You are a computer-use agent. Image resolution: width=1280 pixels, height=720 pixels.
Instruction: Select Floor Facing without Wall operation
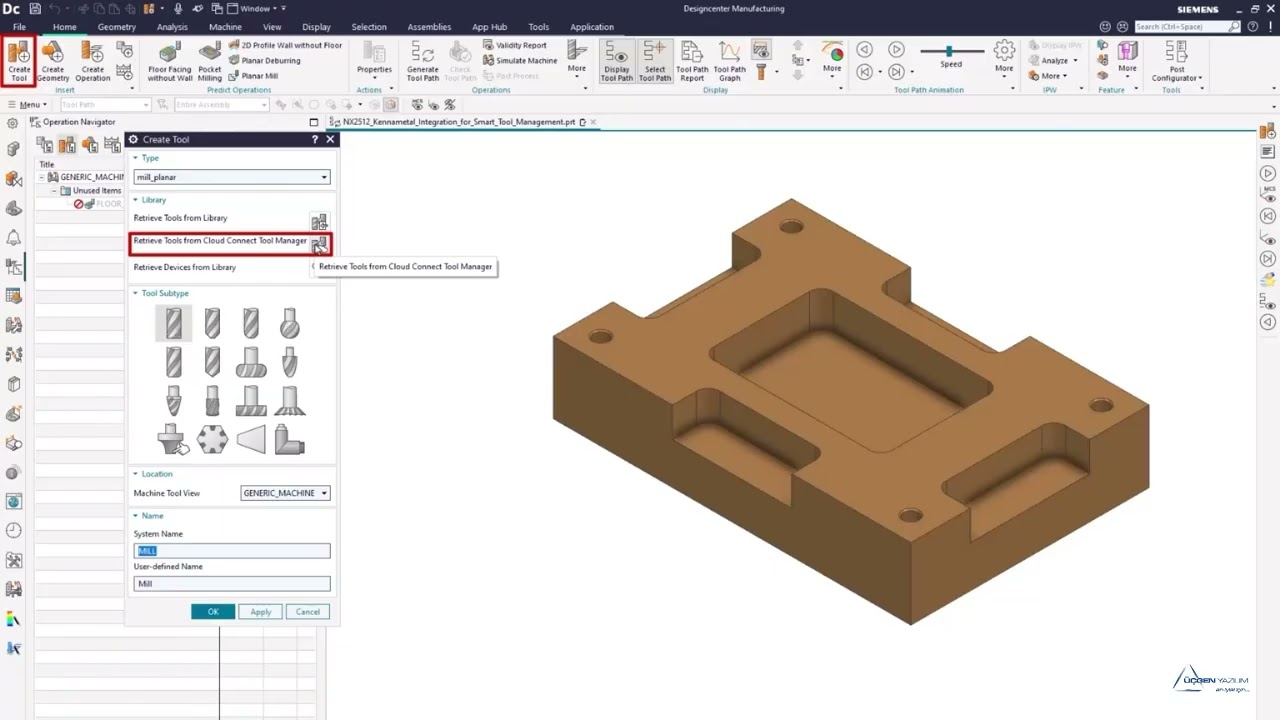click(x=170, y=60)
